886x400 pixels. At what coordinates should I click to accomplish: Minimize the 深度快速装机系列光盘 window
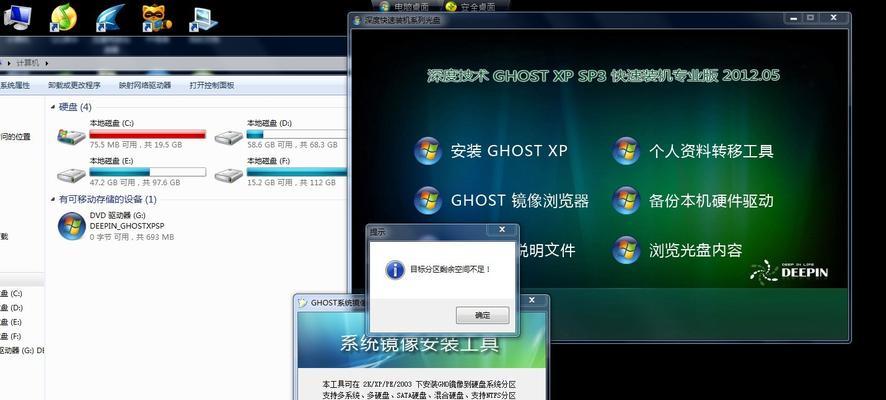[x=794, y=18]
